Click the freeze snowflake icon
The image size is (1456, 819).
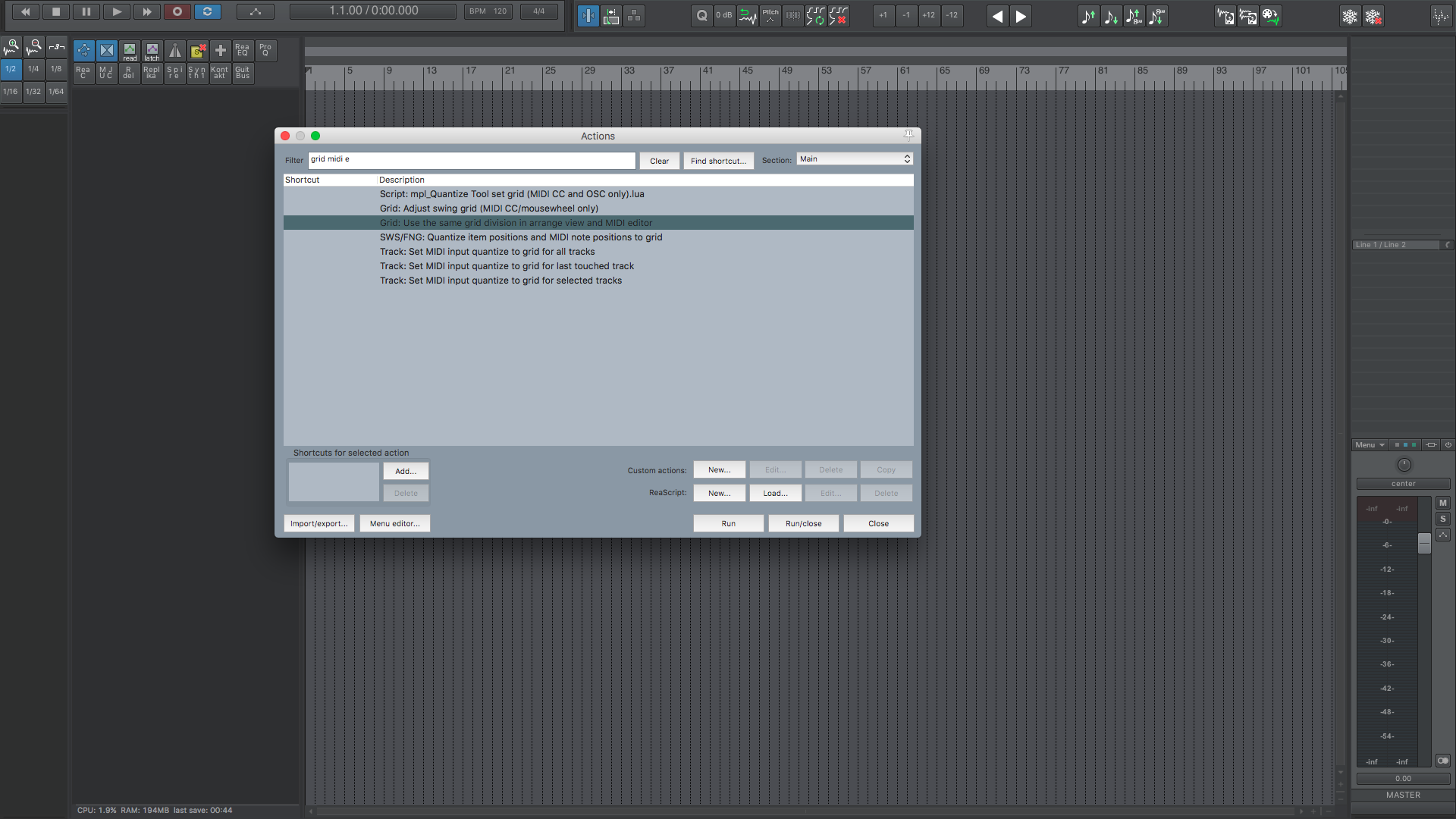[x=1350, y=16]
